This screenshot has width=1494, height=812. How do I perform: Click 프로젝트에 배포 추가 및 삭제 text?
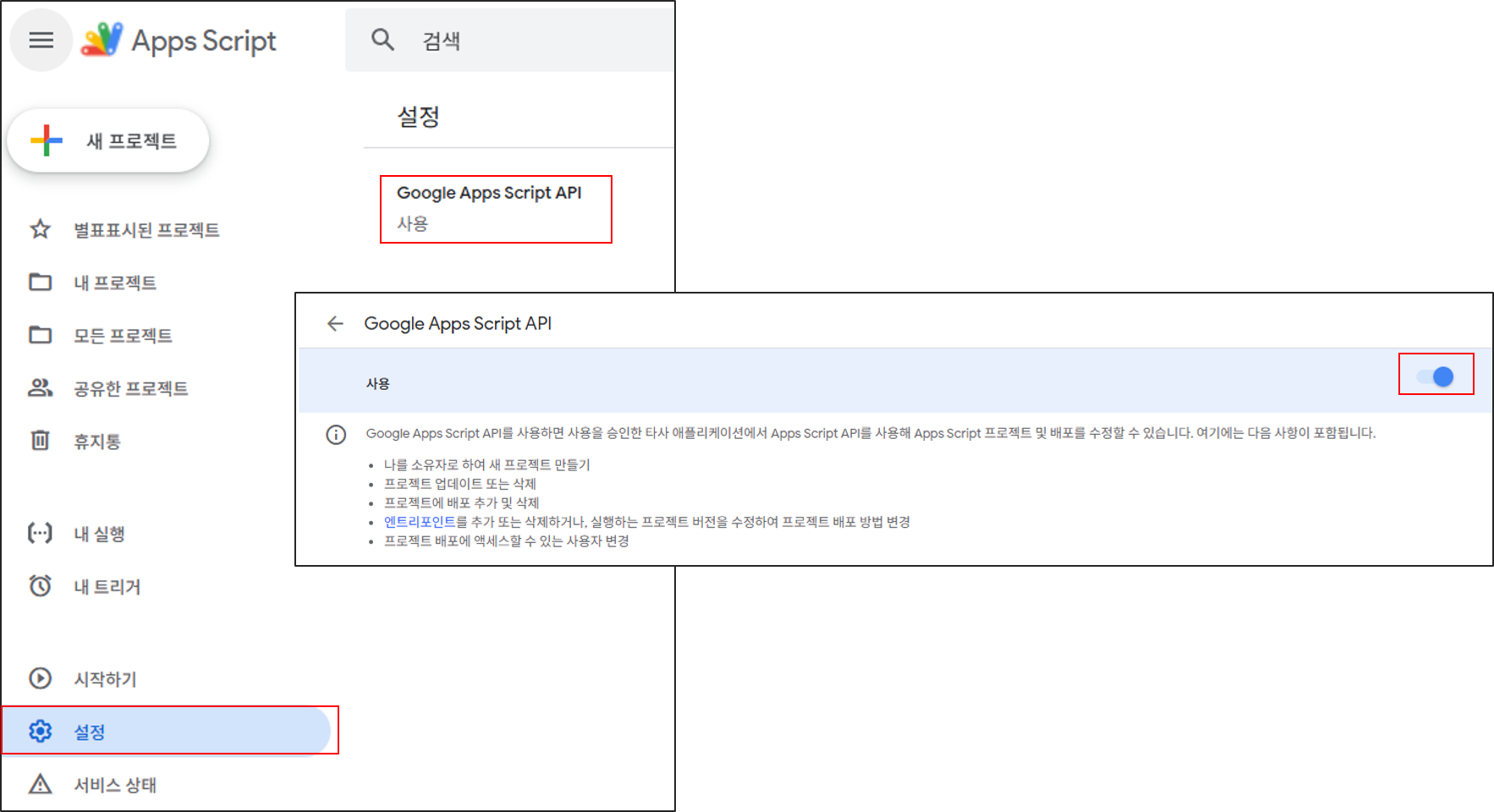click(x=462, y=502)
